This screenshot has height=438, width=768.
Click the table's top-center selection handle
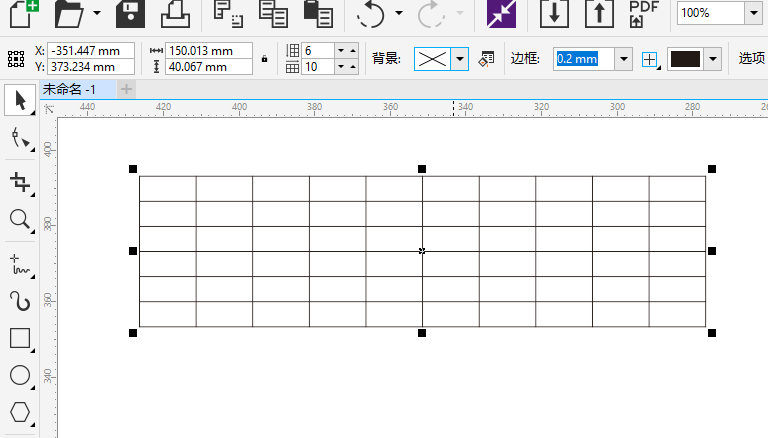pos(422,169)
